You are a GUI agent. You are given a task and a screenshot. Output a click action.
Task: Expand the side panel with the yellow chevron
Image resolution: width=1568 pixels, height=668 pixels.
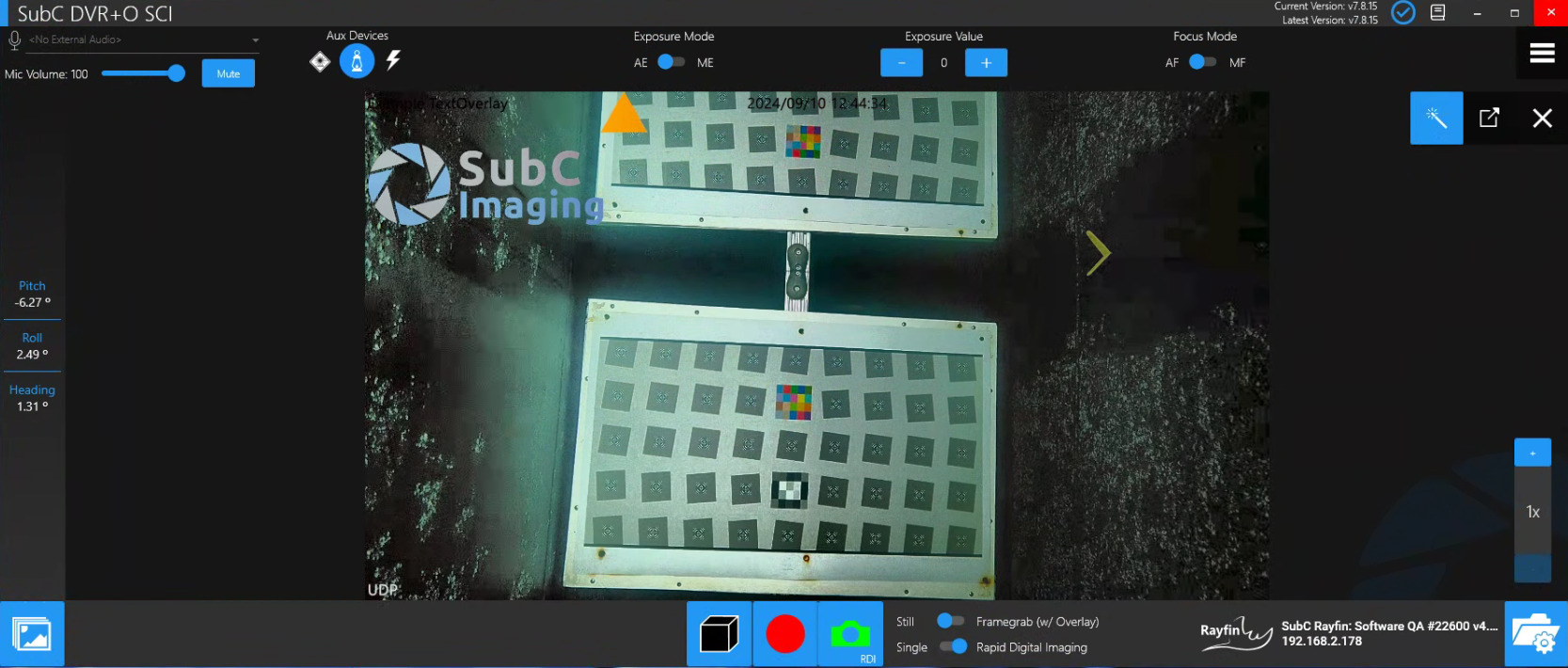click(x=1098, y=253)
